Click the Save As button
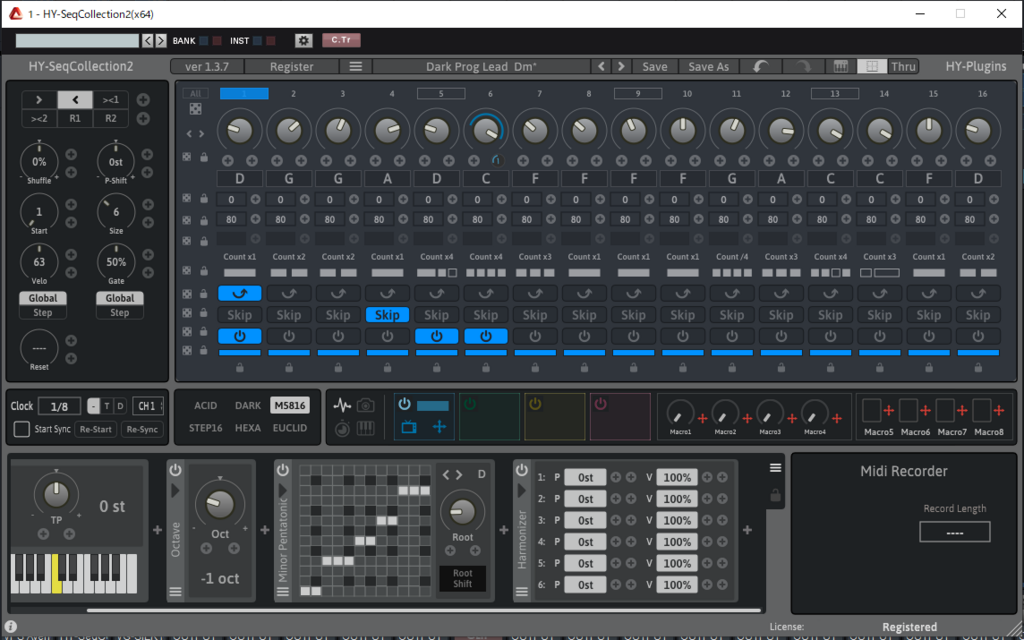1024x640 pixels. click(x=709, y=66)
